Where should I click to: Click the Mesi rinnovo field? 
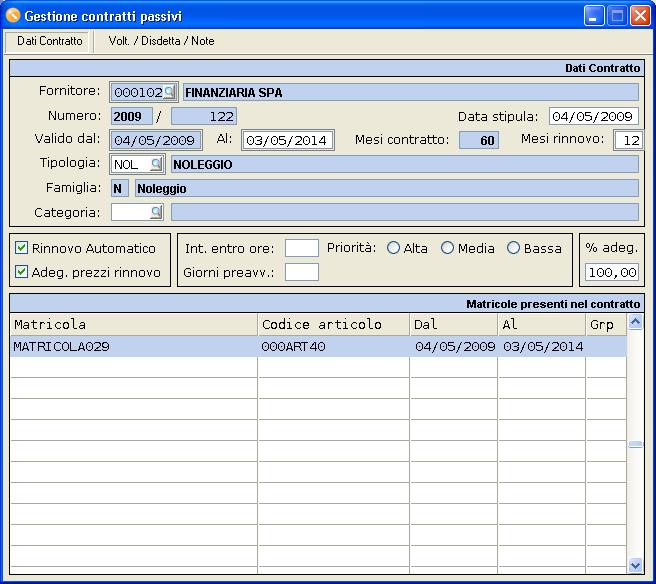pyautogui.click(x=628, y=140)
